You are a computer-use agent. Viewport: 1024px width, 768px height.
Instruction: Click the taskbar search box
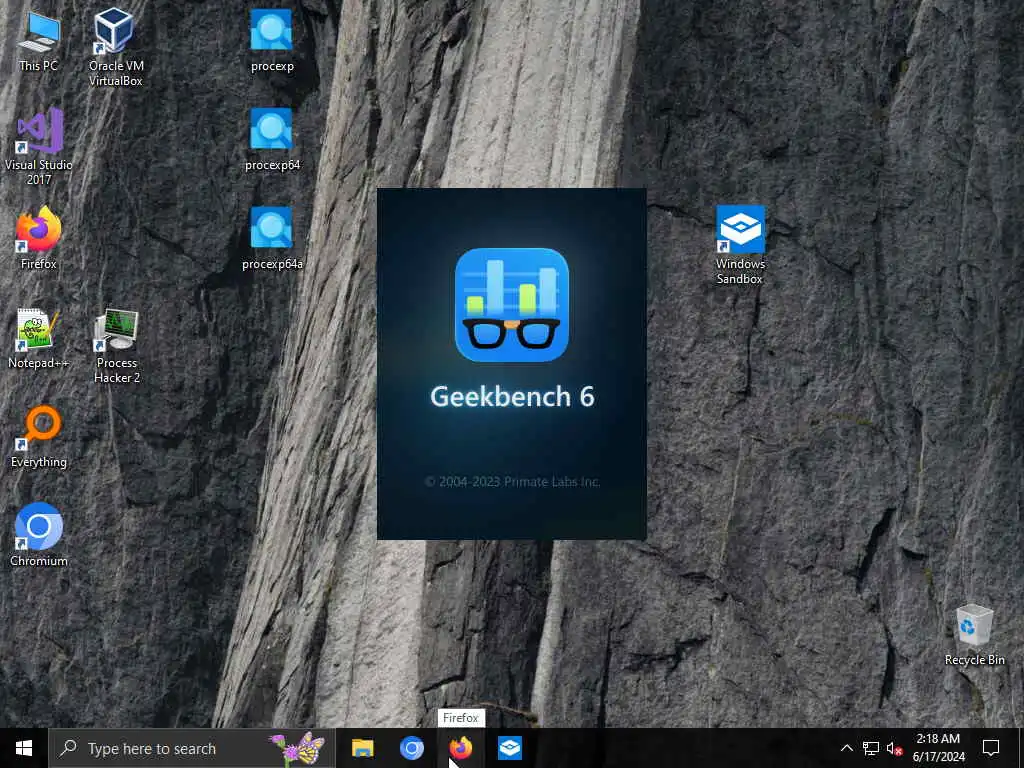192,748
